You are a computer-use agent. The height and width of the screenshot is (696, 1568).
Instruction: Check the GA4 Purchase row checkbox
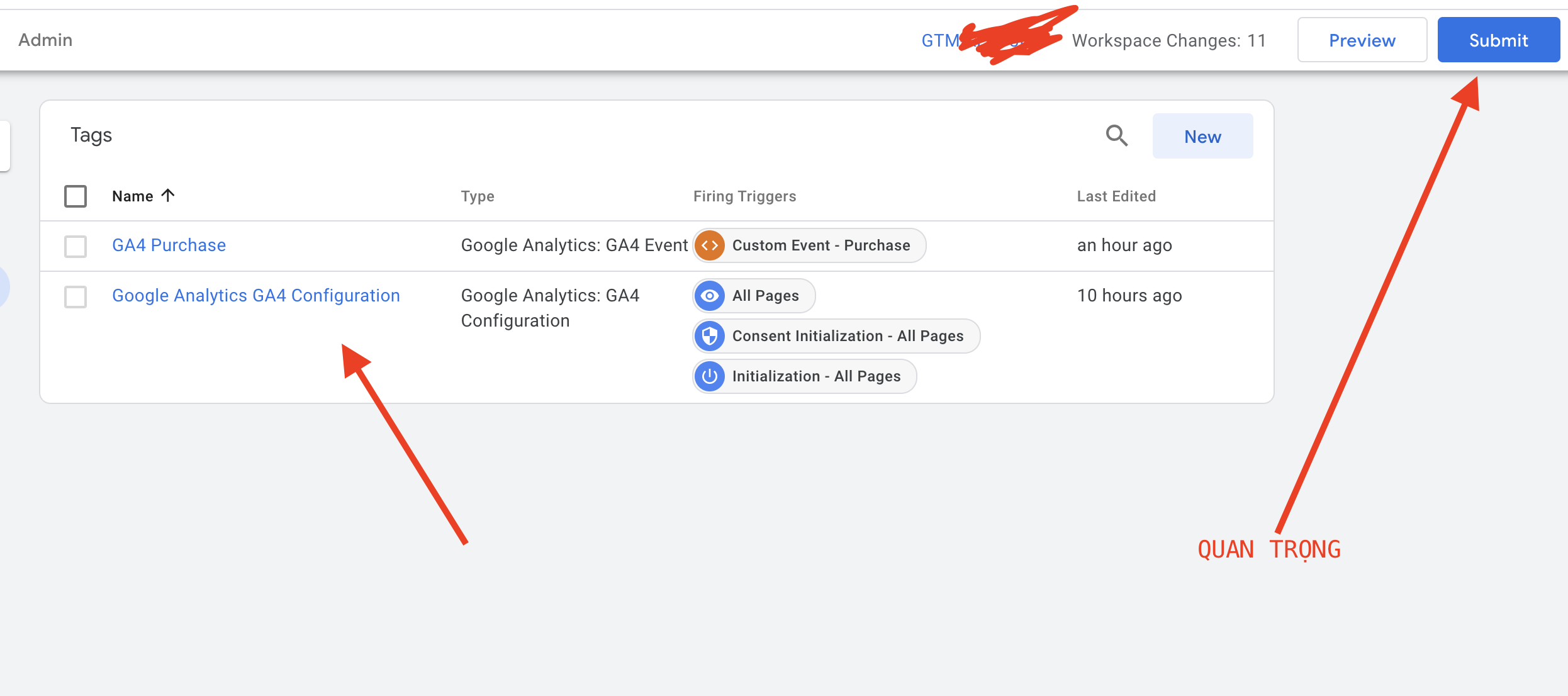click(76, 246)
